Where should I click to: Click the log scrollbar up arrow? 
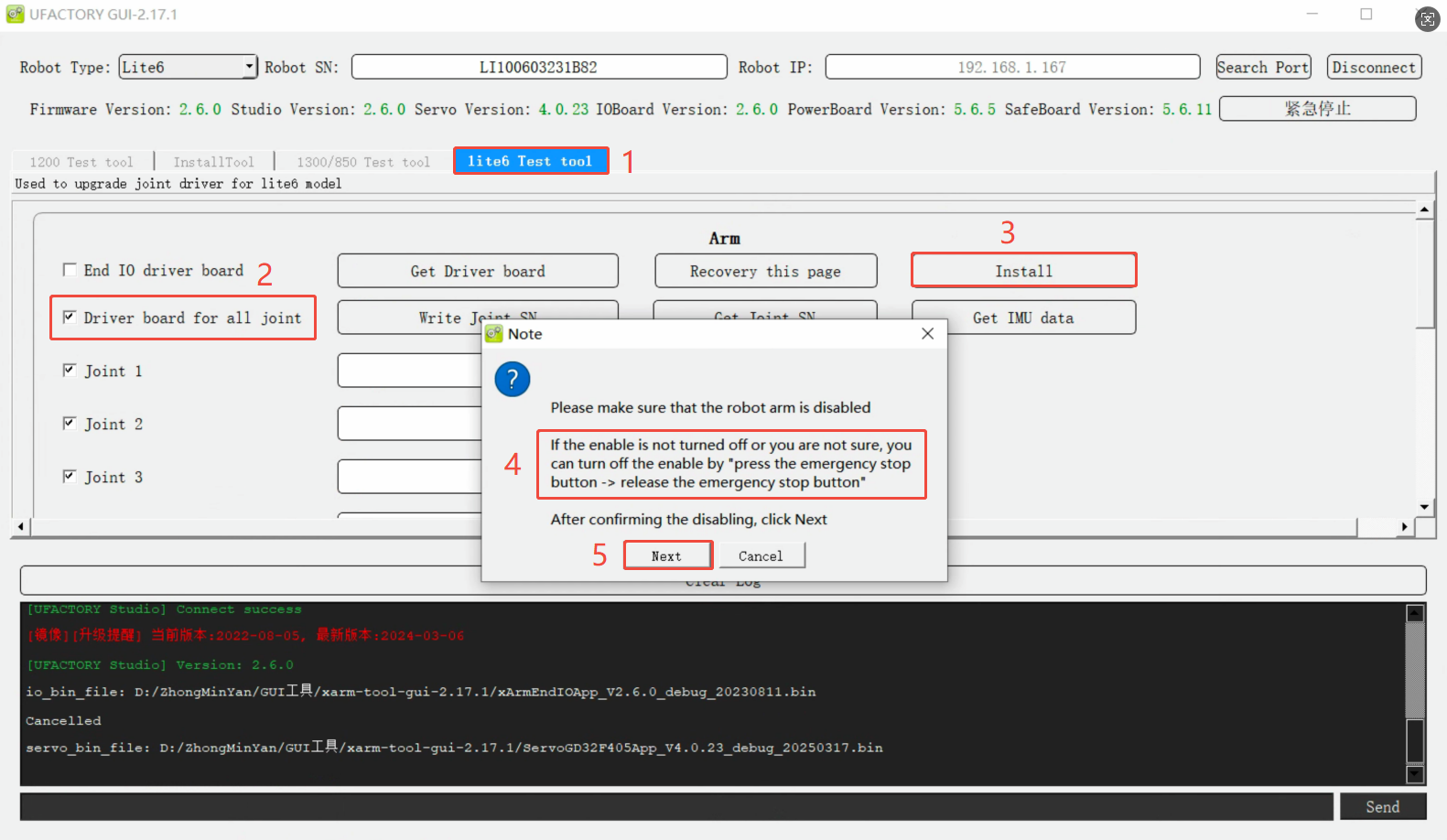tap(1415, 613)
